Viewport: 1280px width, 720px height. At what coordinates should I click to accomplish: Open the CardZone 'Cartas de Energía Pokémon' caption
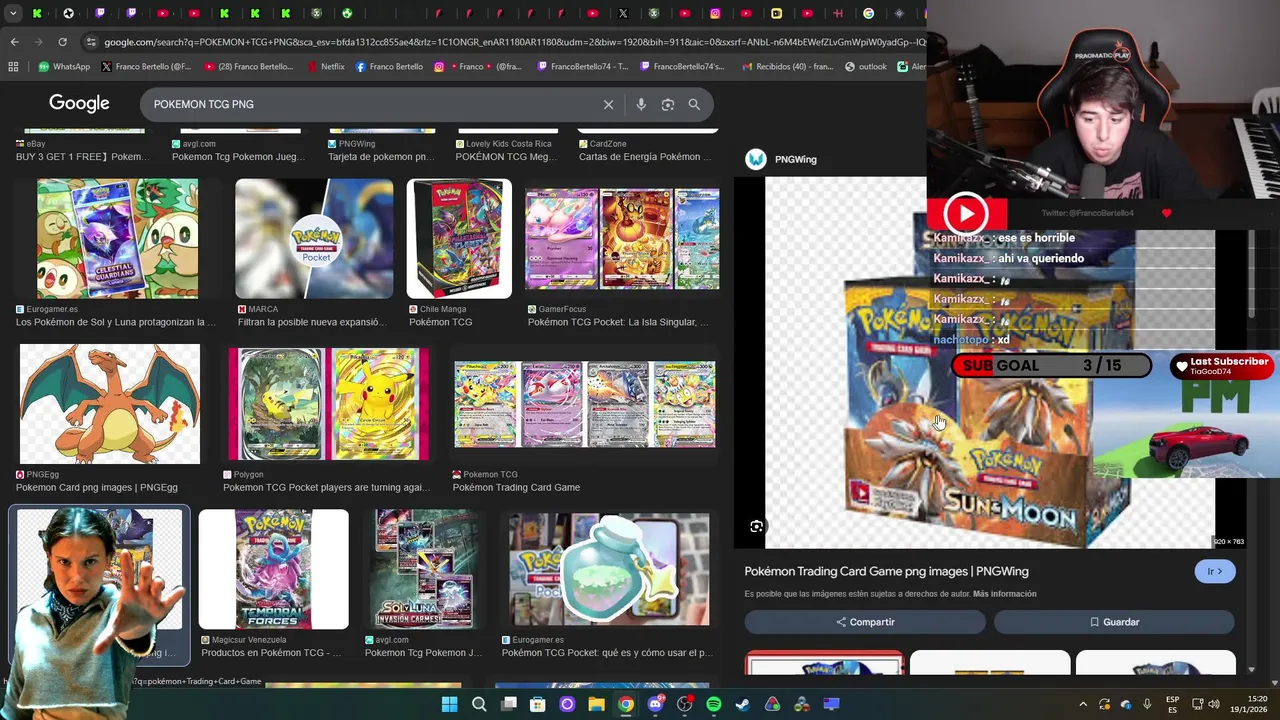pos(645,157)
